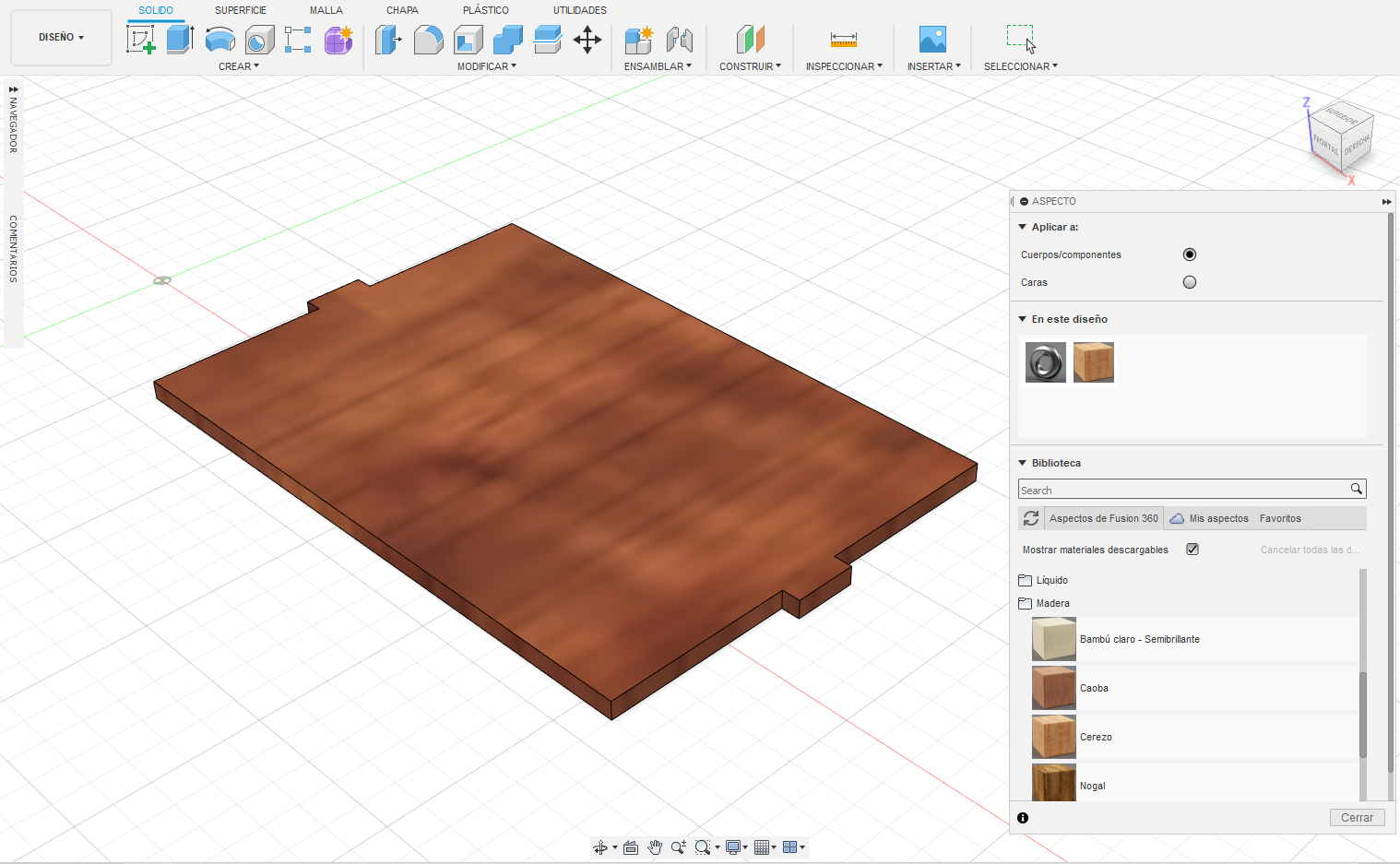Screen dimensions: 1400x864
Task: Select the cherry wood swatch in design
Action: point(1094,362)
